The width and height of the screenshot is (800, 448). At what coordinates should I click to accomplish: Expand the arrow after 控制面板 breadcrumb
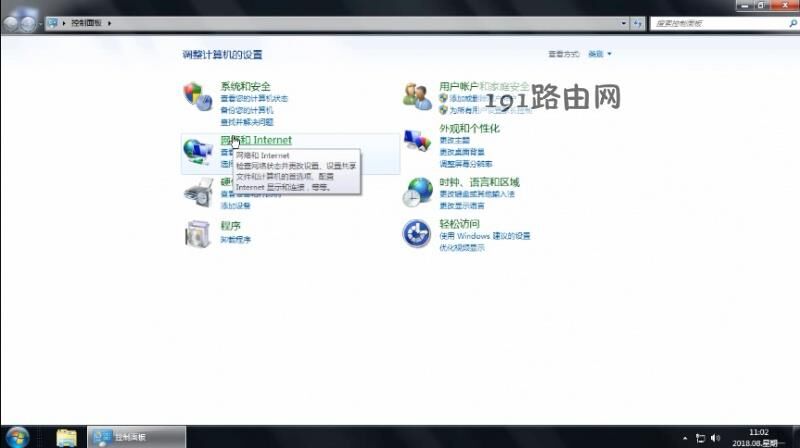pos(109,23)
